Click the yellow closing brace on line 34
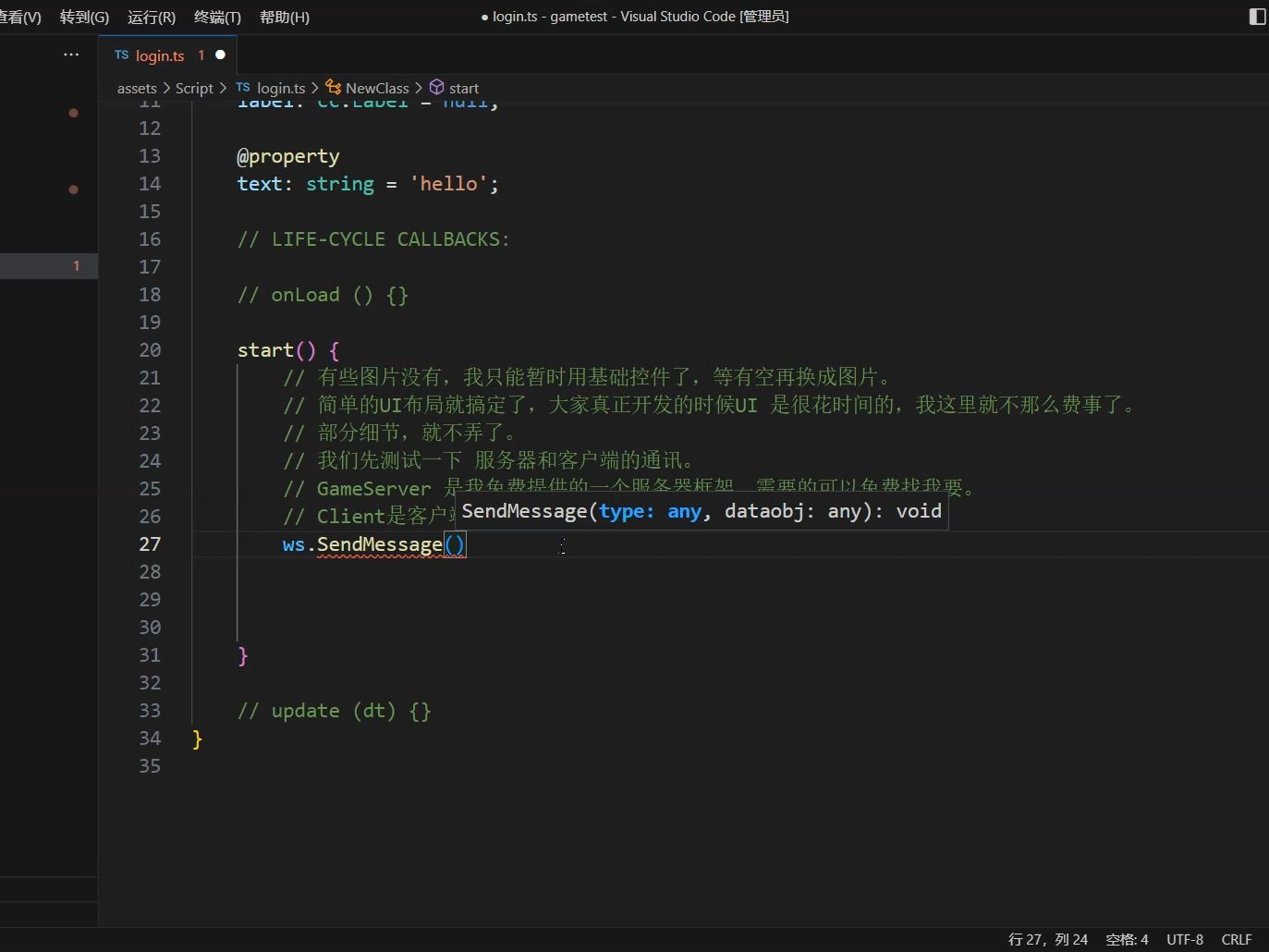 point(197,738)
